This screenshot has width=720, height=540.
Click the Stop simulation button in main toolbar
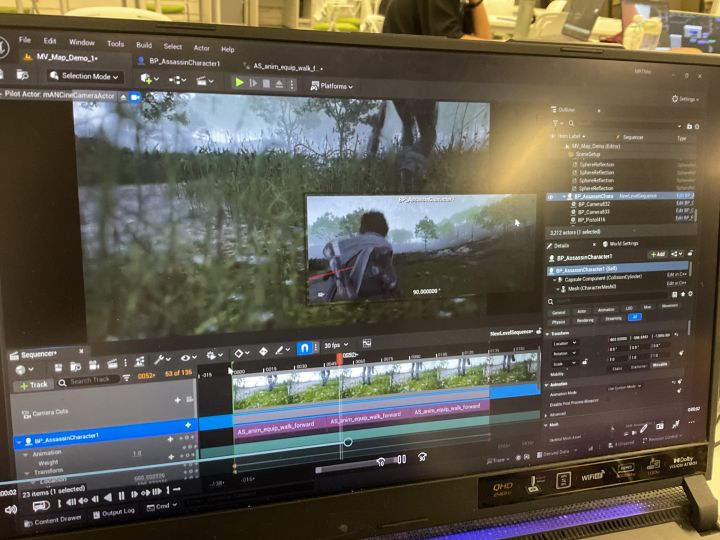click(266, 84)
